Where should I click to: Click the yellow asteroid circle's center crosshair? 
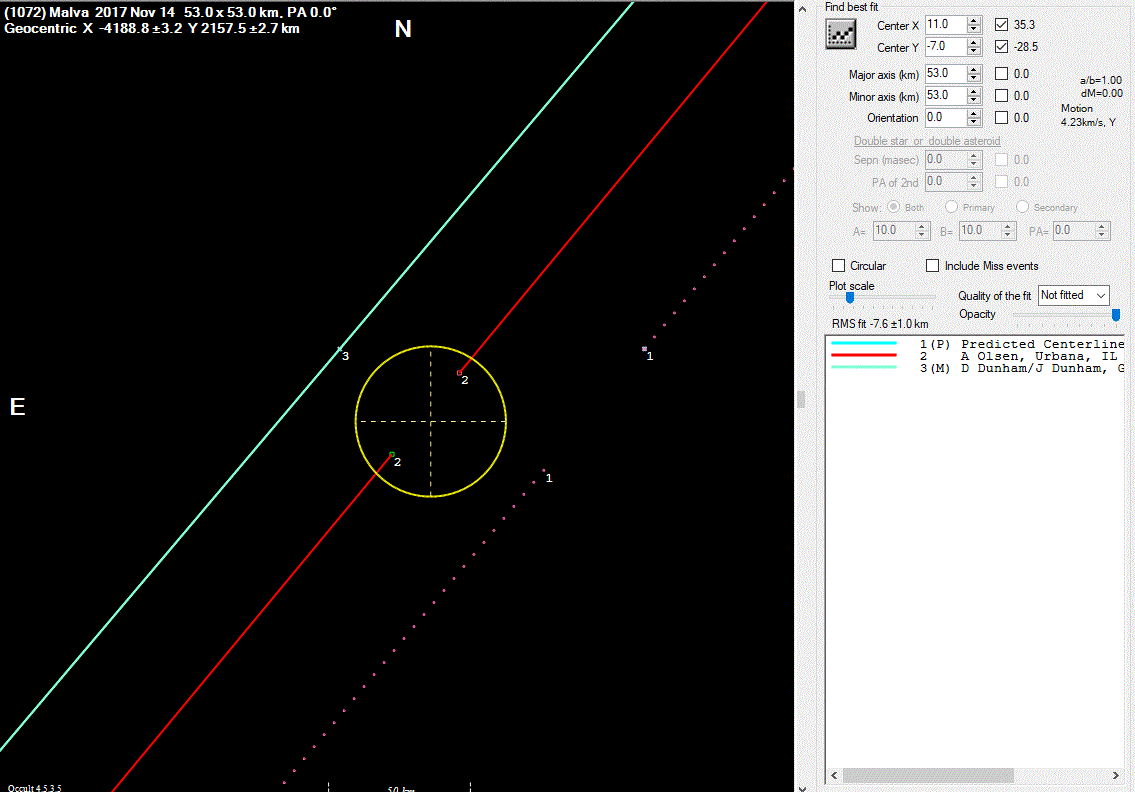coord(431,421)
